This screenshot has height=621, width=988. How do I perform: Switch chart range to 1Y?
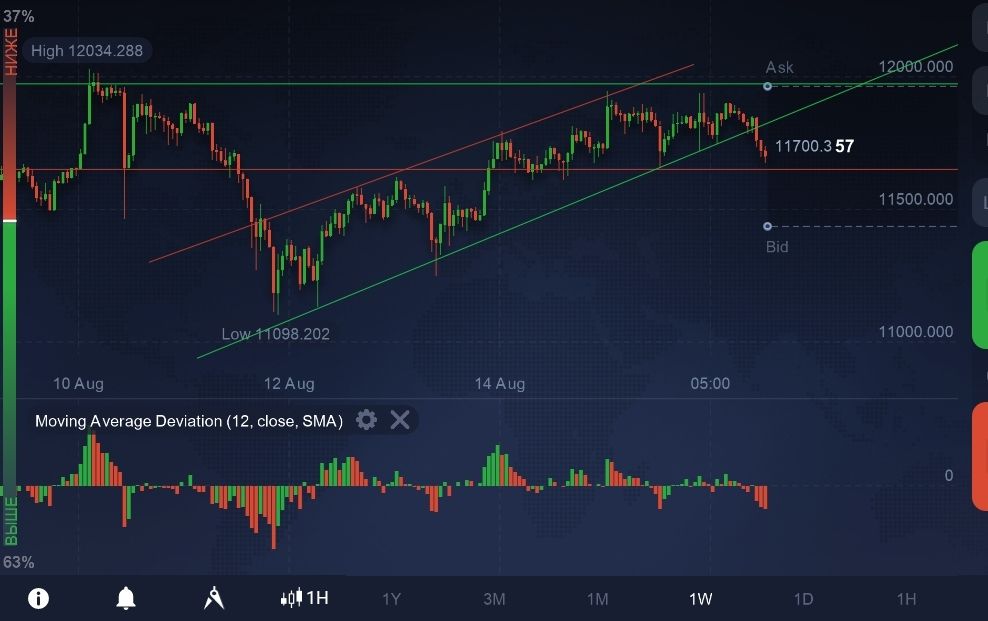[x=391, y=599]
